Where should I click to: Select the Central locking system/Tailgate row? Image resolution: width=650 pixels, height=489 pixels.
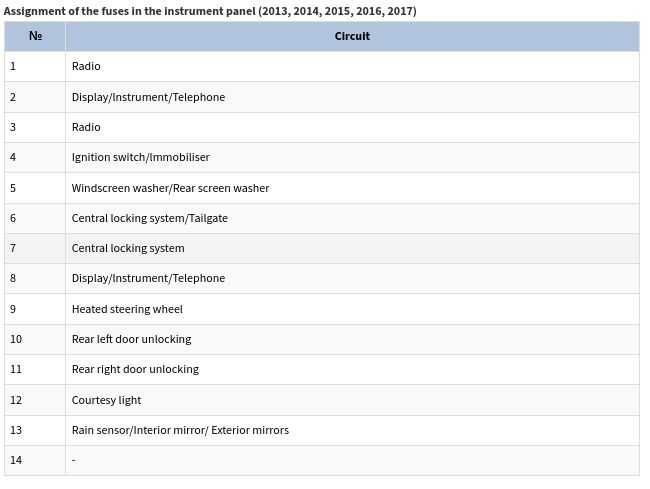coord(149,218)
